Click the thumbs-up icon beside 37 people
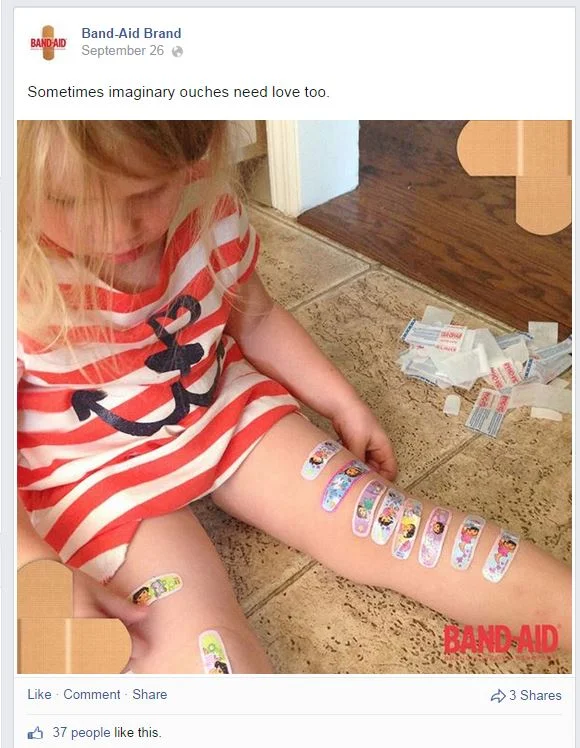This screenshot has width=580, height=748. click(x=35, y=733)
